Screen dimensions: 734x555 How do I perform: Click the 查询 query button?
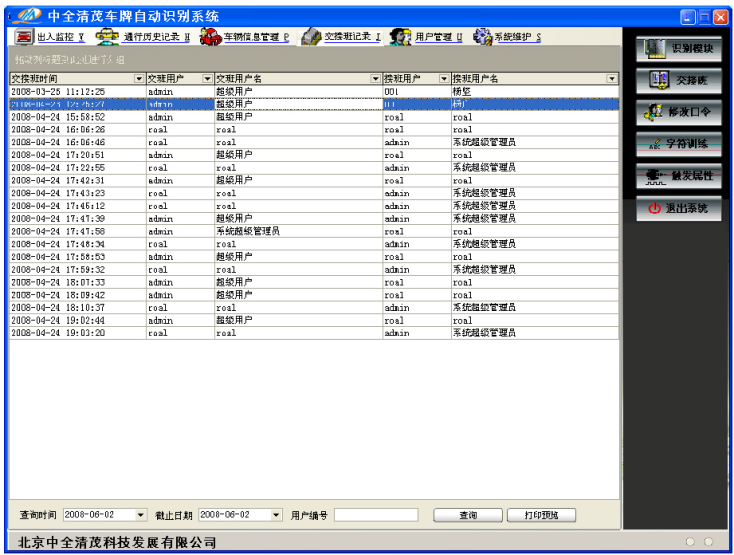coord(467,515)
